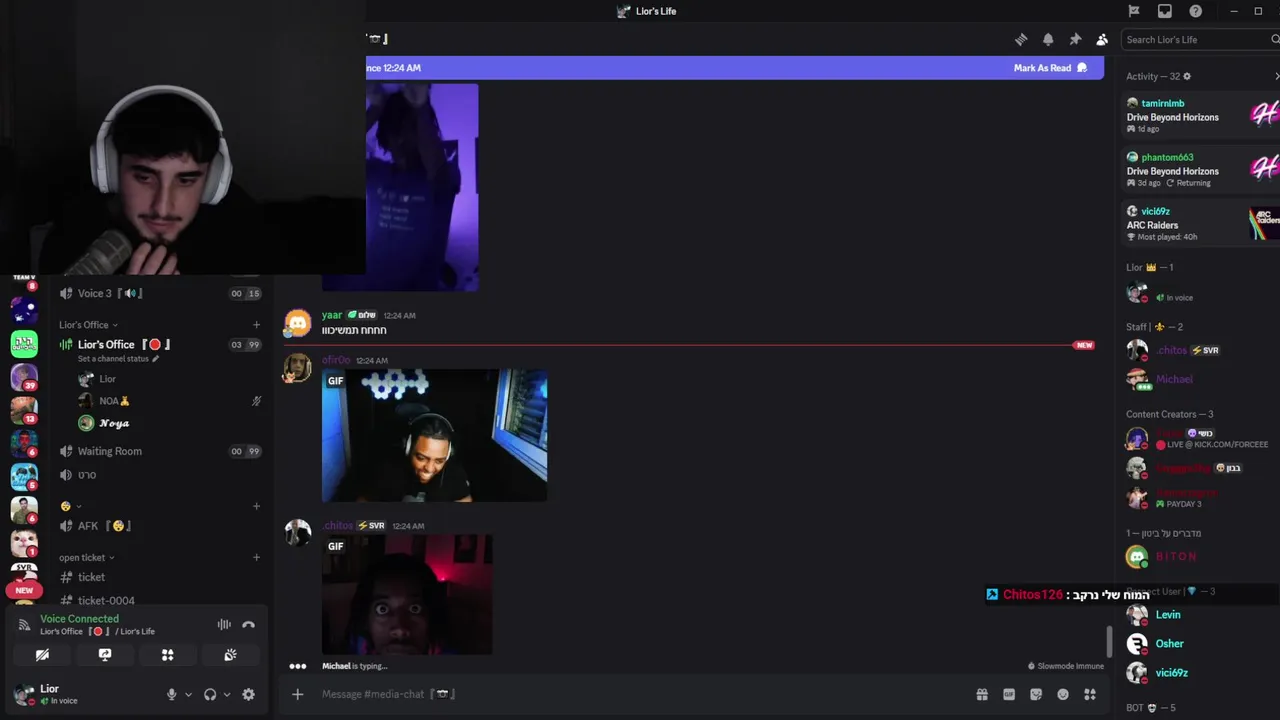Add channel to open ticket category
Screen dimensions: 1280x720
click(256, 557)
